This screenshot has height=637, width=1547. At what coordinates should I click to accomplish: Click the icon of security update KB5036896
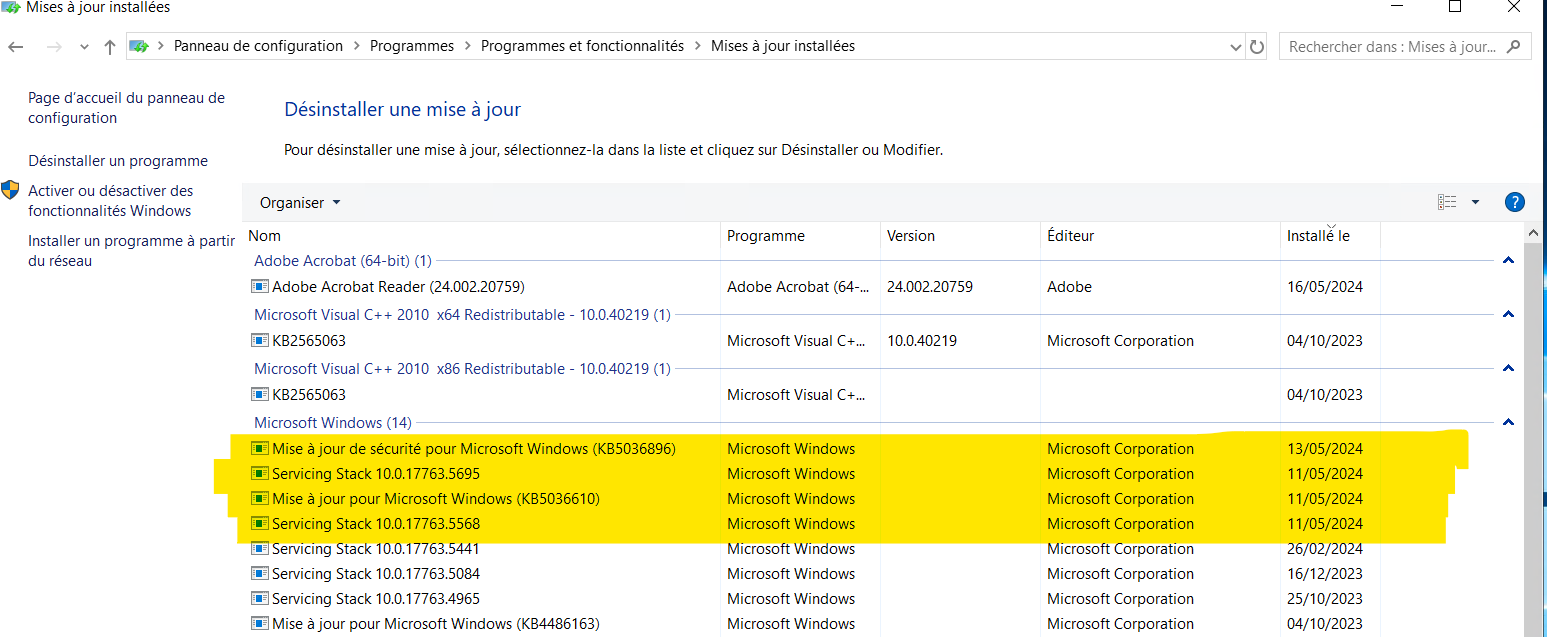click(x=260, y=449)
